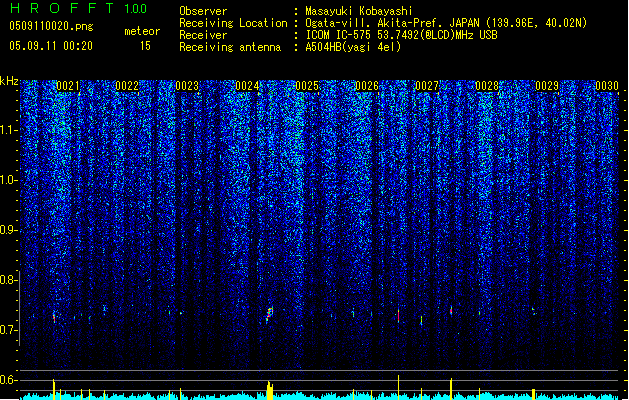This screenshot has width=629, height=400.
Task: Click the 0.9 frequency axis label
Action: 8,230
